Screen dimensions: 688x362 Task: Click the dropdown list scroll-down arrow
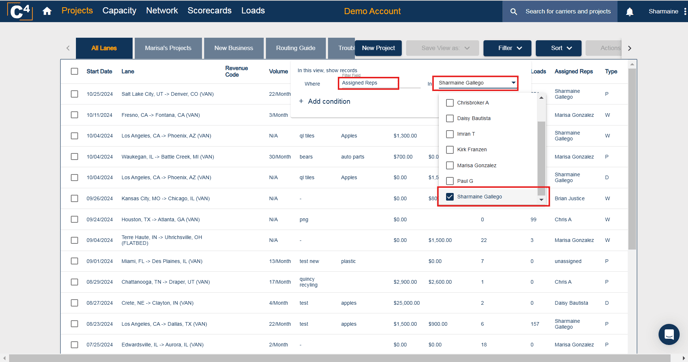tap(541, 200)
